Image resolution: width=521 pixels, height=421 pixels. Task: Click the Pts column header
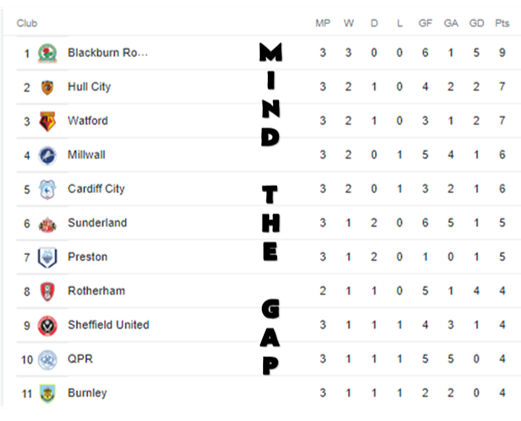tap(502, 23)
